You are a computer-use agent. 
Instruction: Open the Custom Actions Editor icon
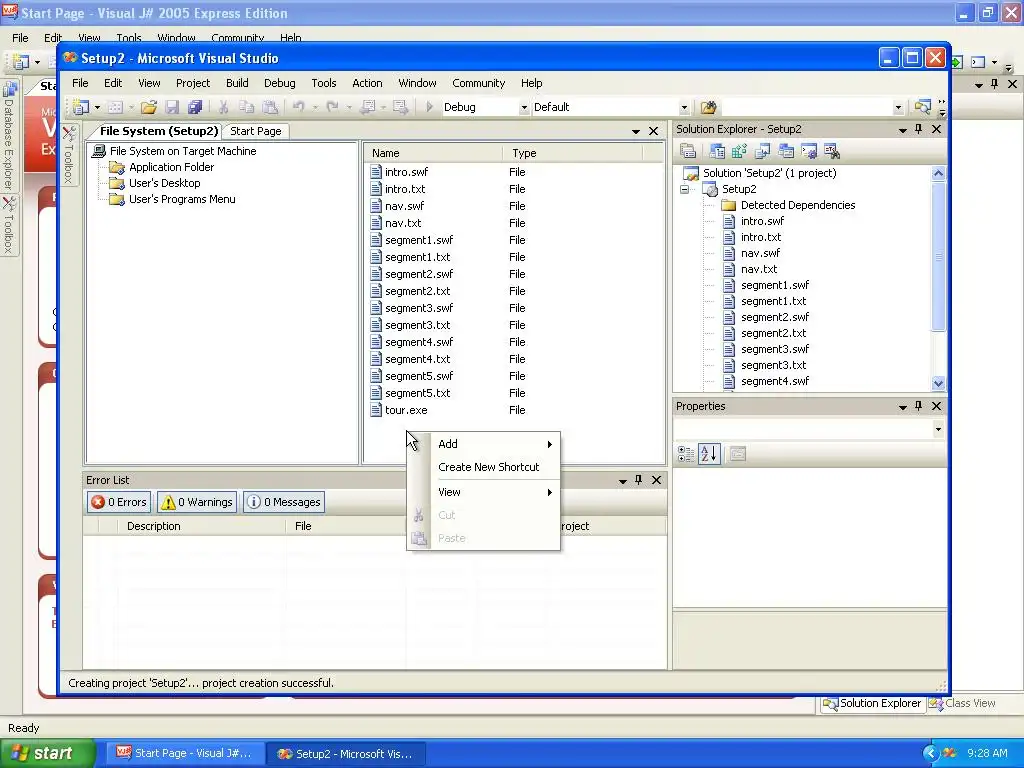[x=808, y=152]
